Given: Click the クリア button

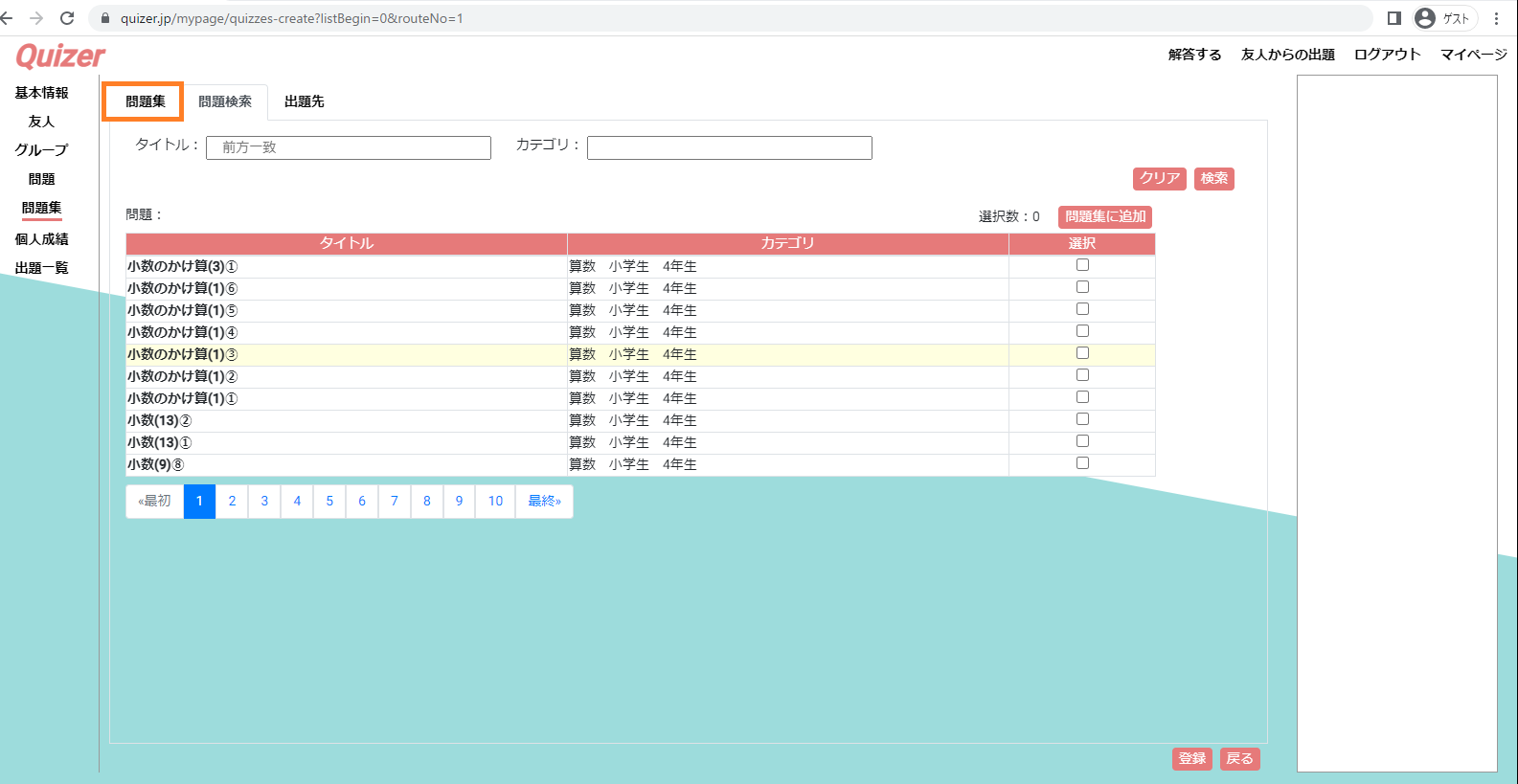Looking at the screenshot, I should [x=1160, y=178].
